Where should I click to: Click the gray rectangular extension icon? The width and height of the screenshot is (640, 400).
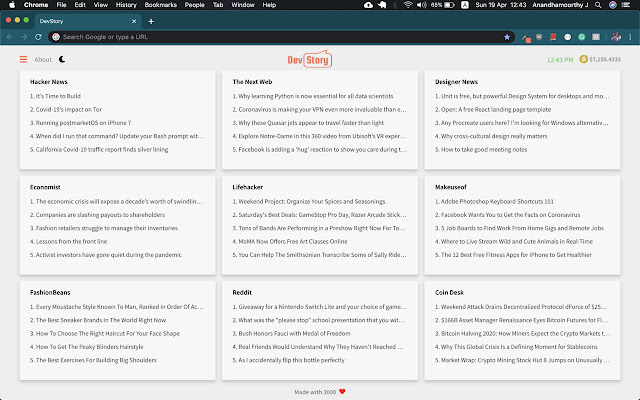pyautogui.click(x=596, y=37)
